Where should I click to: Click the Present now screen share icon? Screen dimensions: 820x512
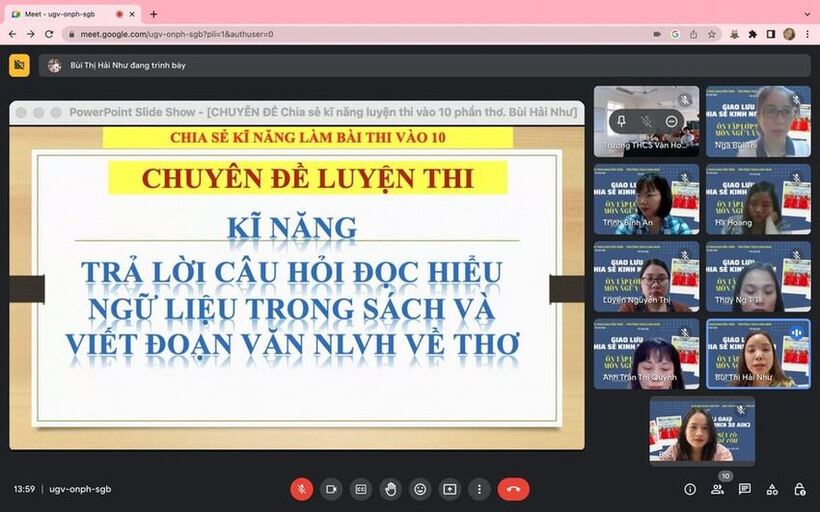point(450,489)
